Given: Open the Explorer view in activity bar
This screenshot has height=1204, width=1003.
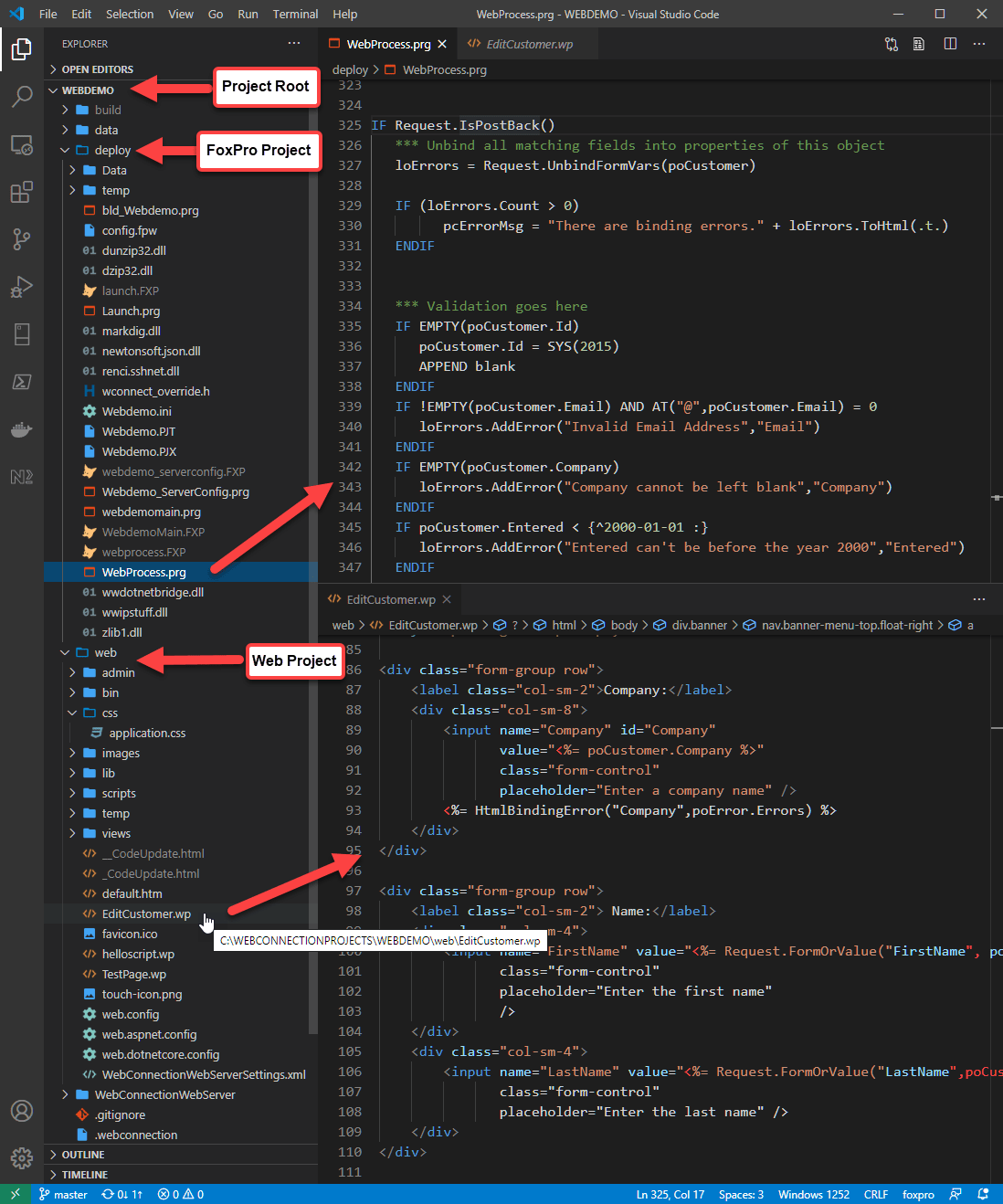Looking at the screenshot, I should point(22,48).
